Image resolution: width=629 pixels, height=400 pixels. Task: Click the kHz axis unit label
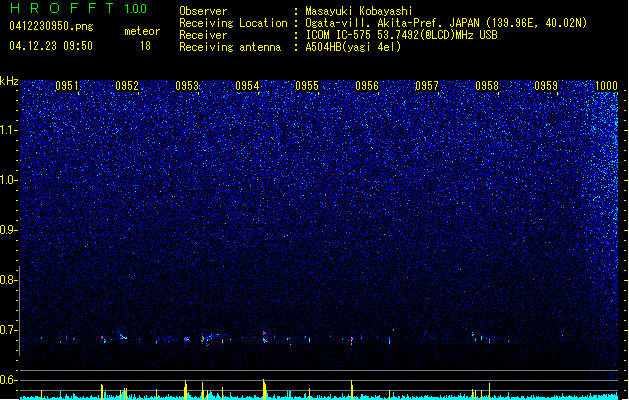9,81
